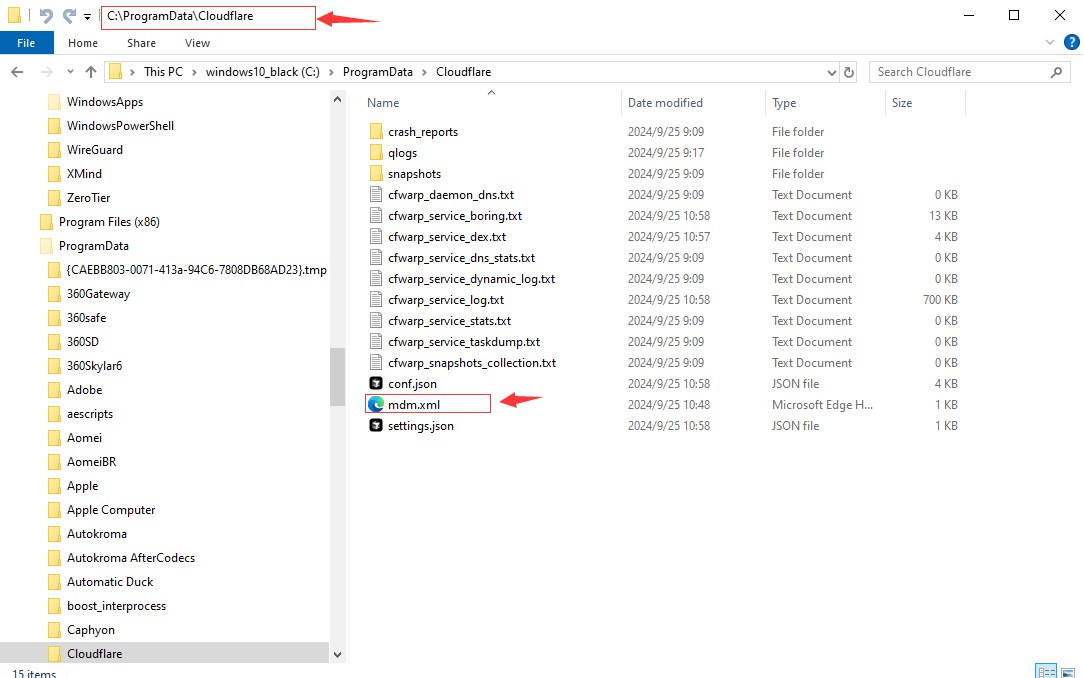Switch to details view button

[x=1046, y=671]
